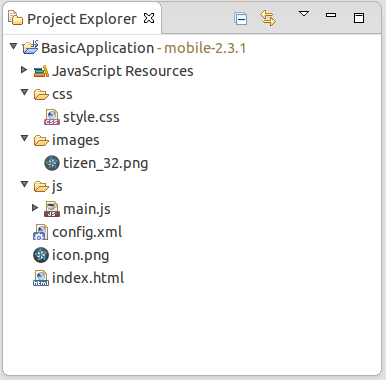Select the Project Explorer tab

(x=82, y=18)
